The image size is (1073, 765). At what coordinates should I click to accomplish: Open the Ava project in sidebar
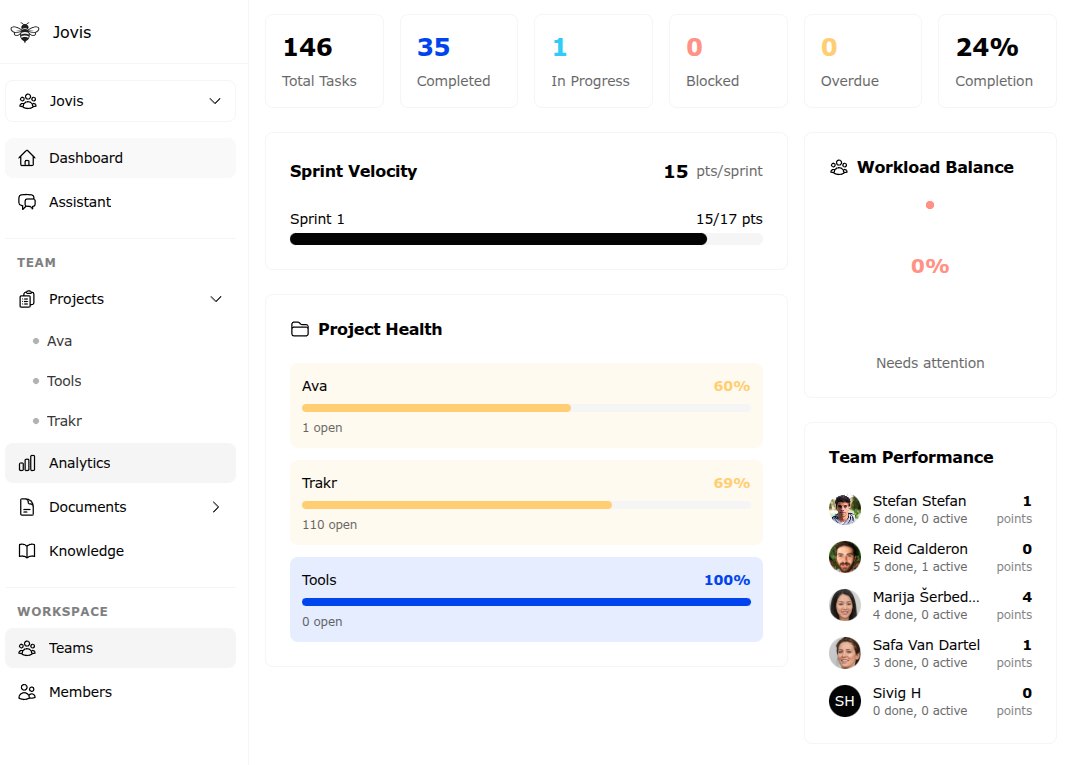pos(60,341)
